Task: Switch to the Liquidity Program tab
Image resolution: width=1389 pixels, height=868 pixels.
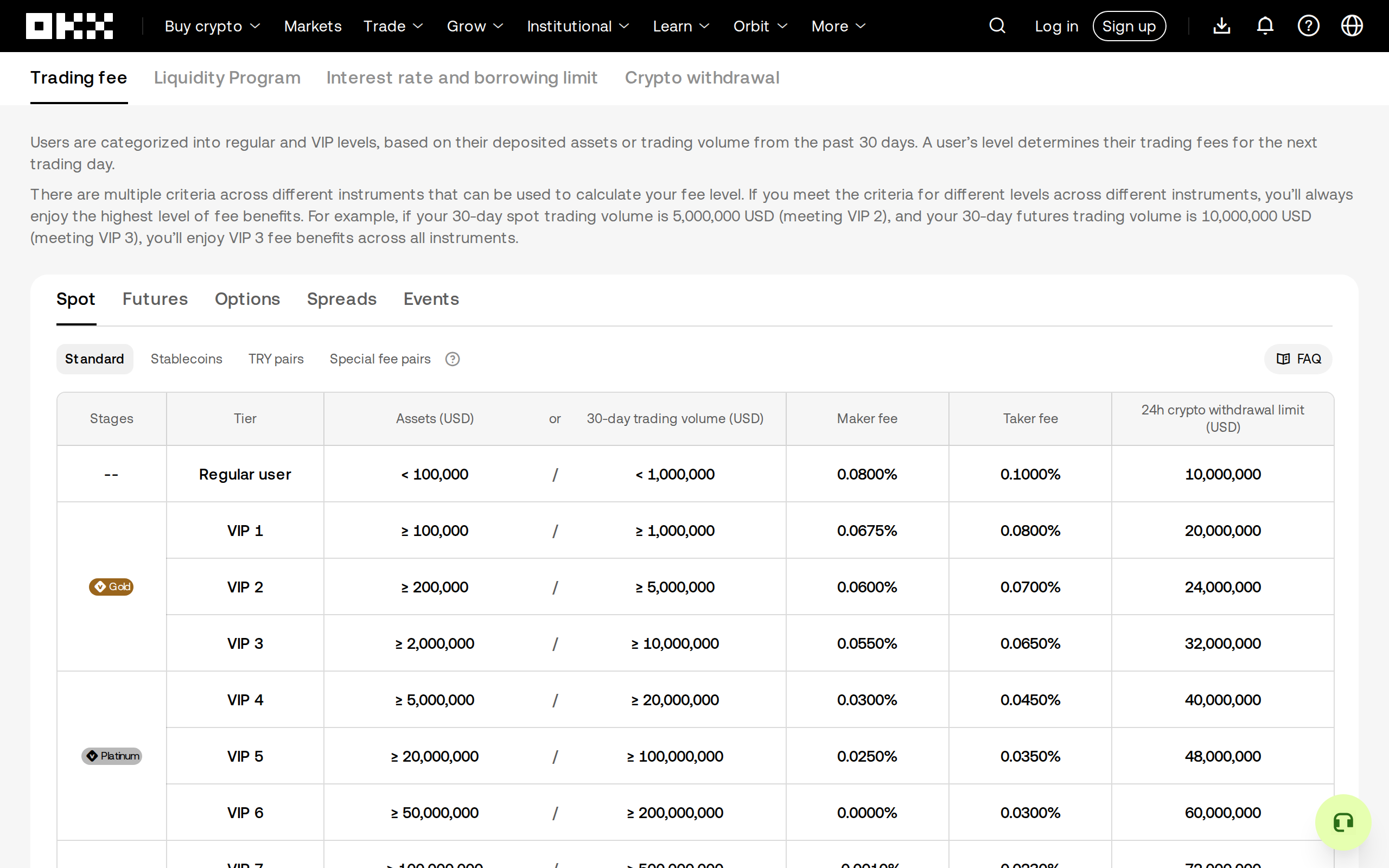Action: 227,78
